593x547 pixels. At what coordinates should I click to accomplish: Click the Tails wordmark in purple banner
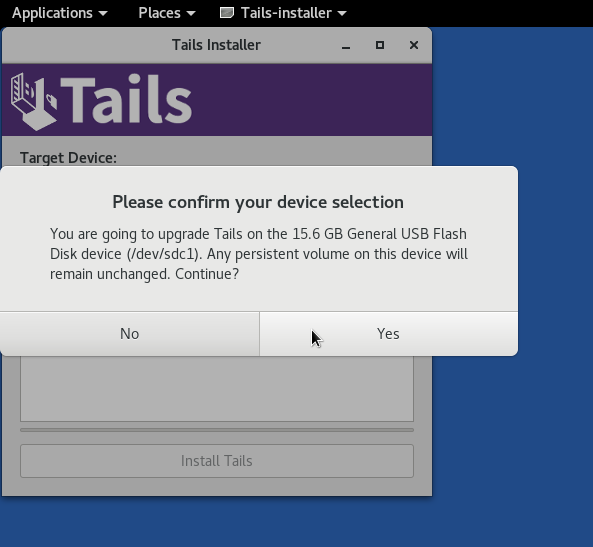click(x=127, y=99)
